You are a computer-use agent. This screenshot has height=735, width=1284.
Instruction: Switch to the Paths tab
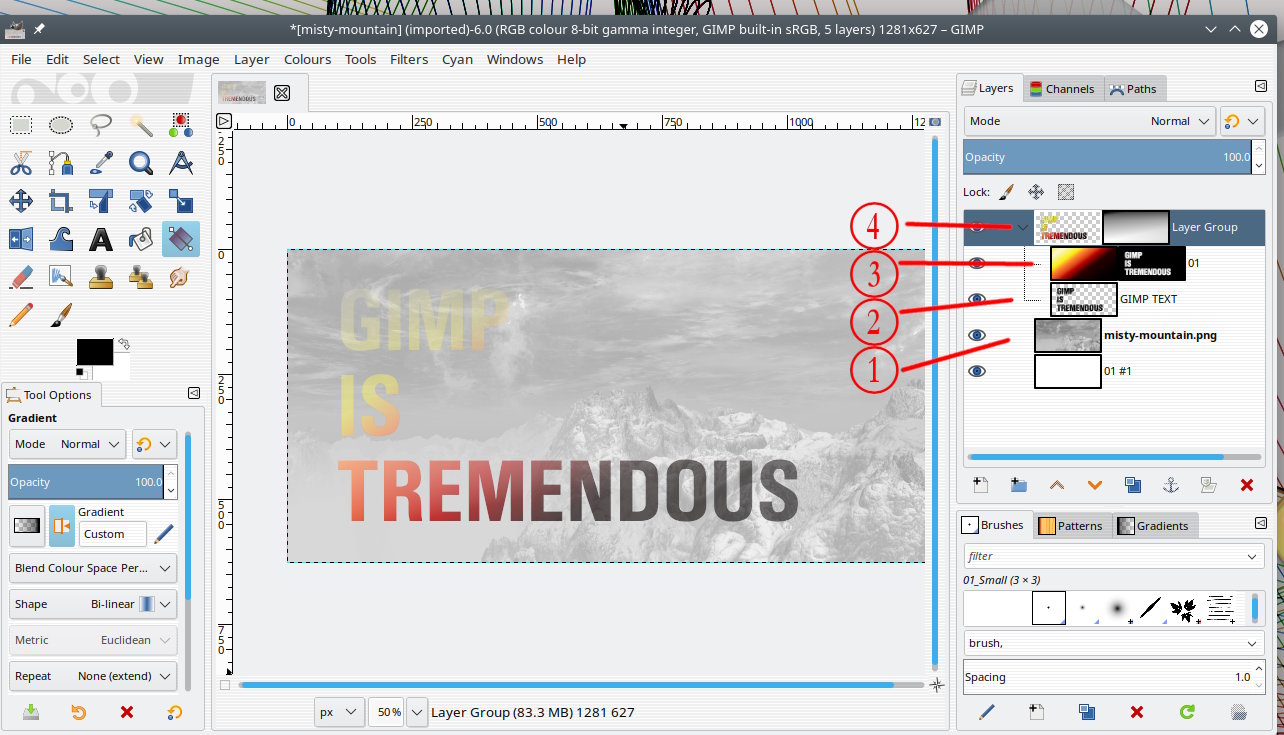[x=1133, y=89]
